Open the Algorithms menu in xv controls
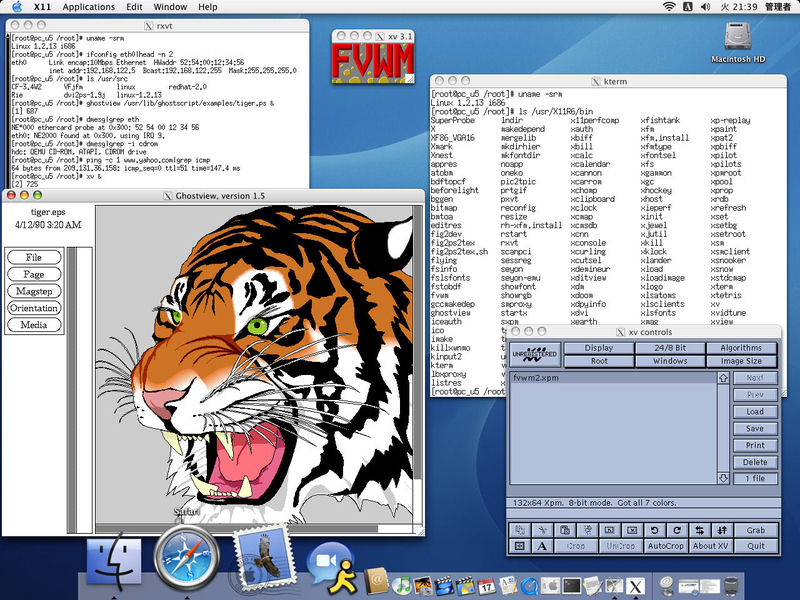800x600 pixels. [741, 348]
